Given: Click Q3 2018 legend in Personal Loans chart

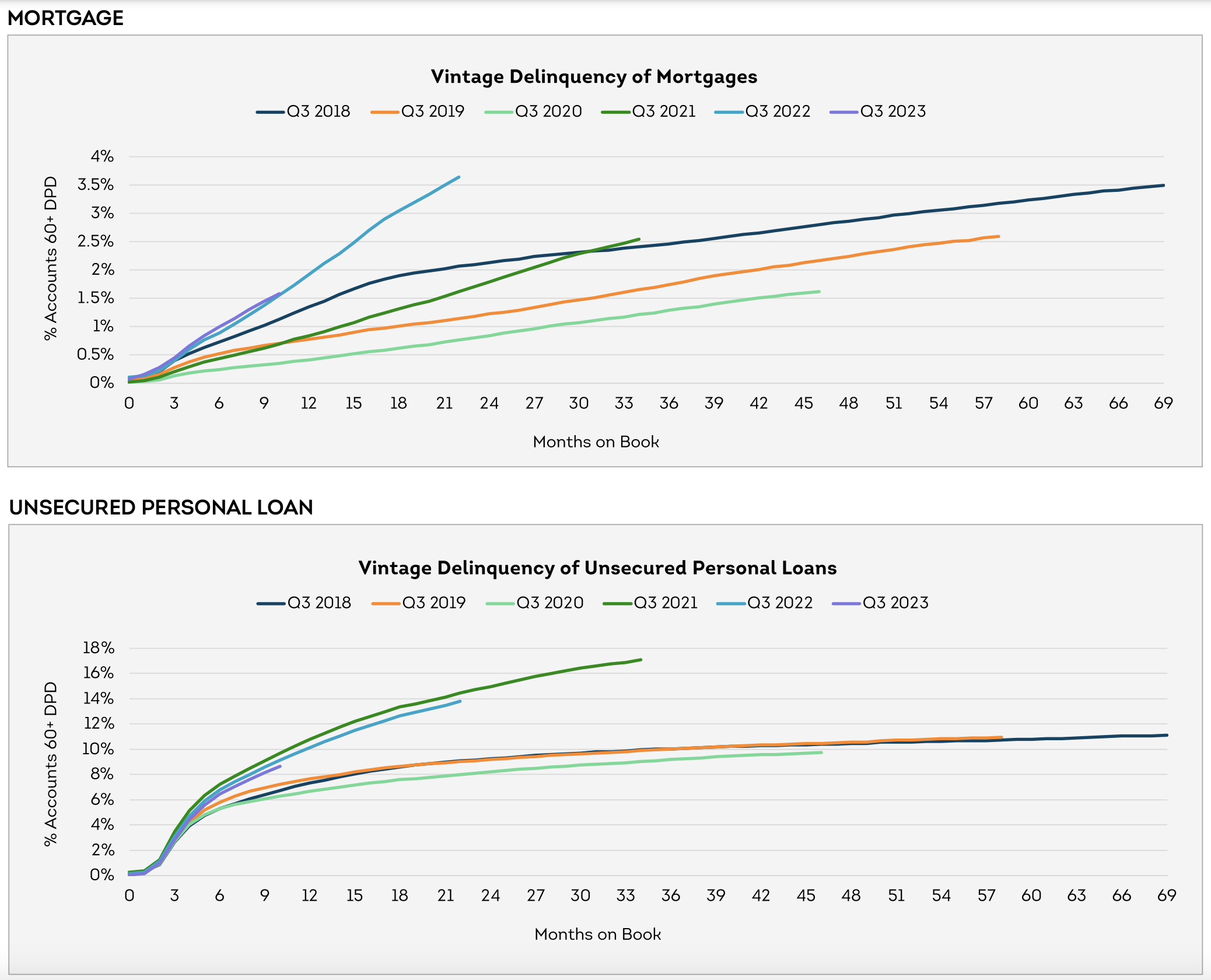Looking at the screenshot, I should tap(319, 603).
